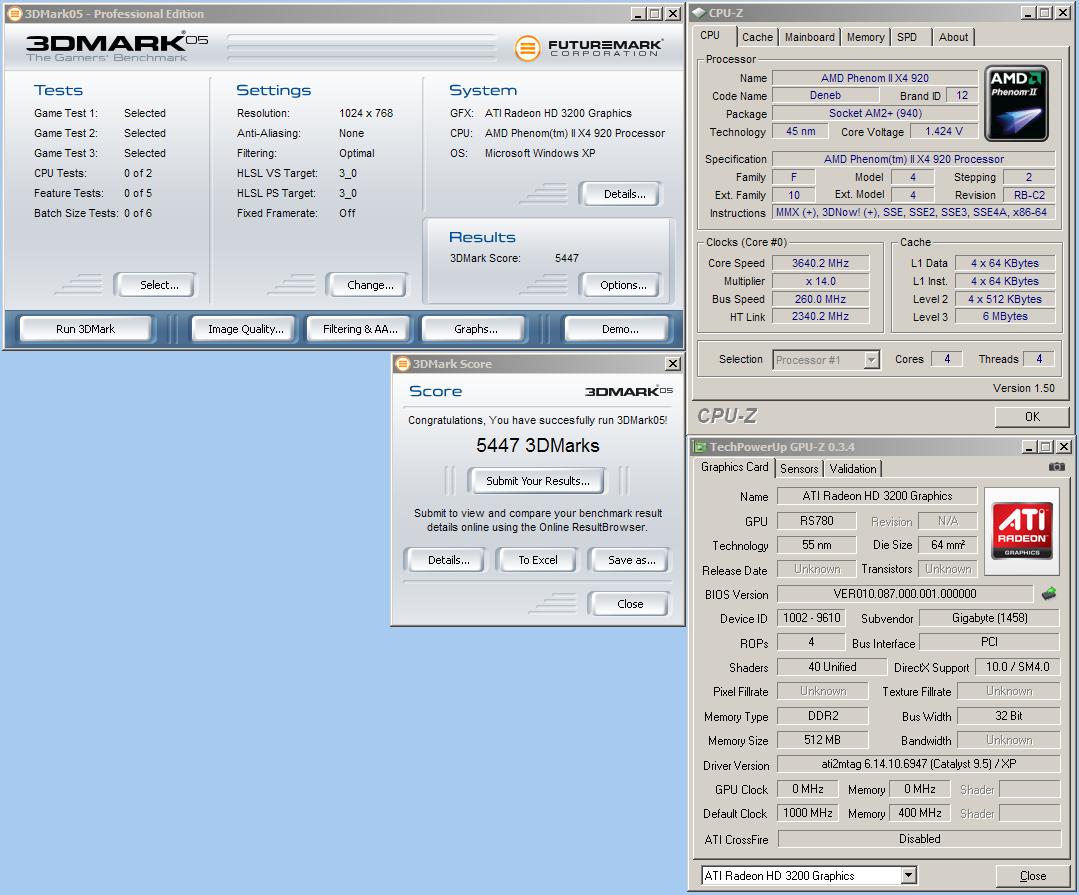Maximize the 3DMark05 window
1079x895 pixels.
point(654,14)
